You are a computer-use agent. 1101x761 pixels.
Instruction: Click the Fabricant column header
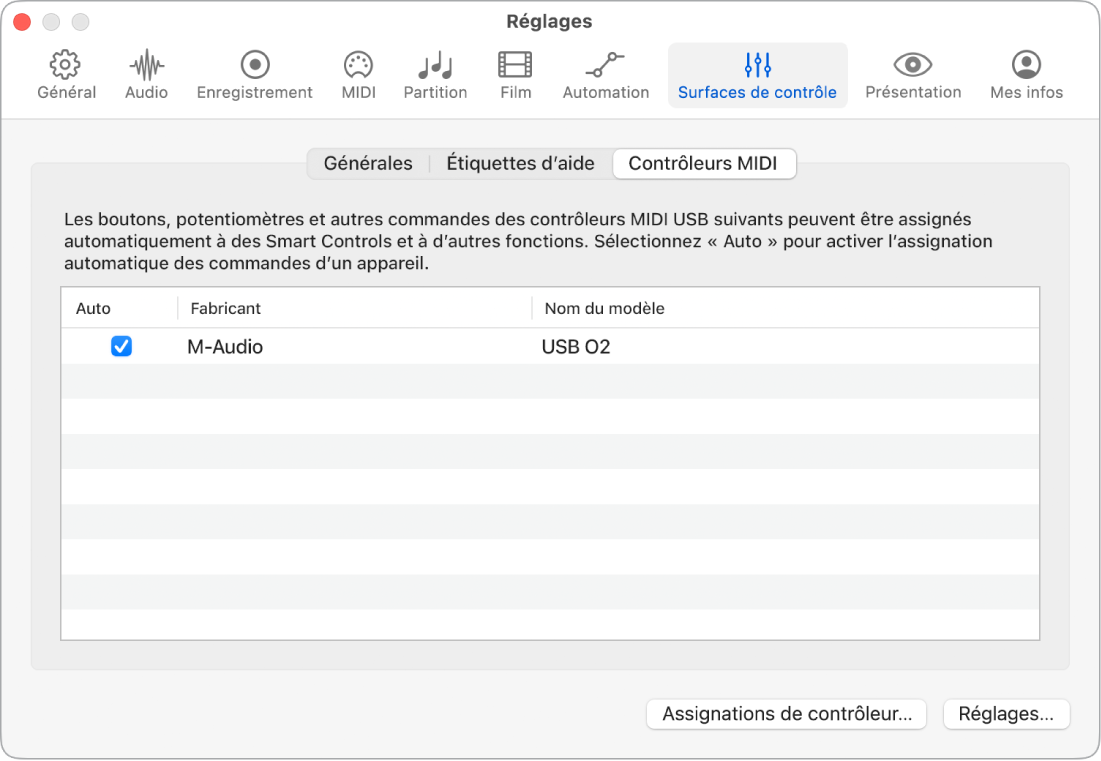[x=225, y=308]
